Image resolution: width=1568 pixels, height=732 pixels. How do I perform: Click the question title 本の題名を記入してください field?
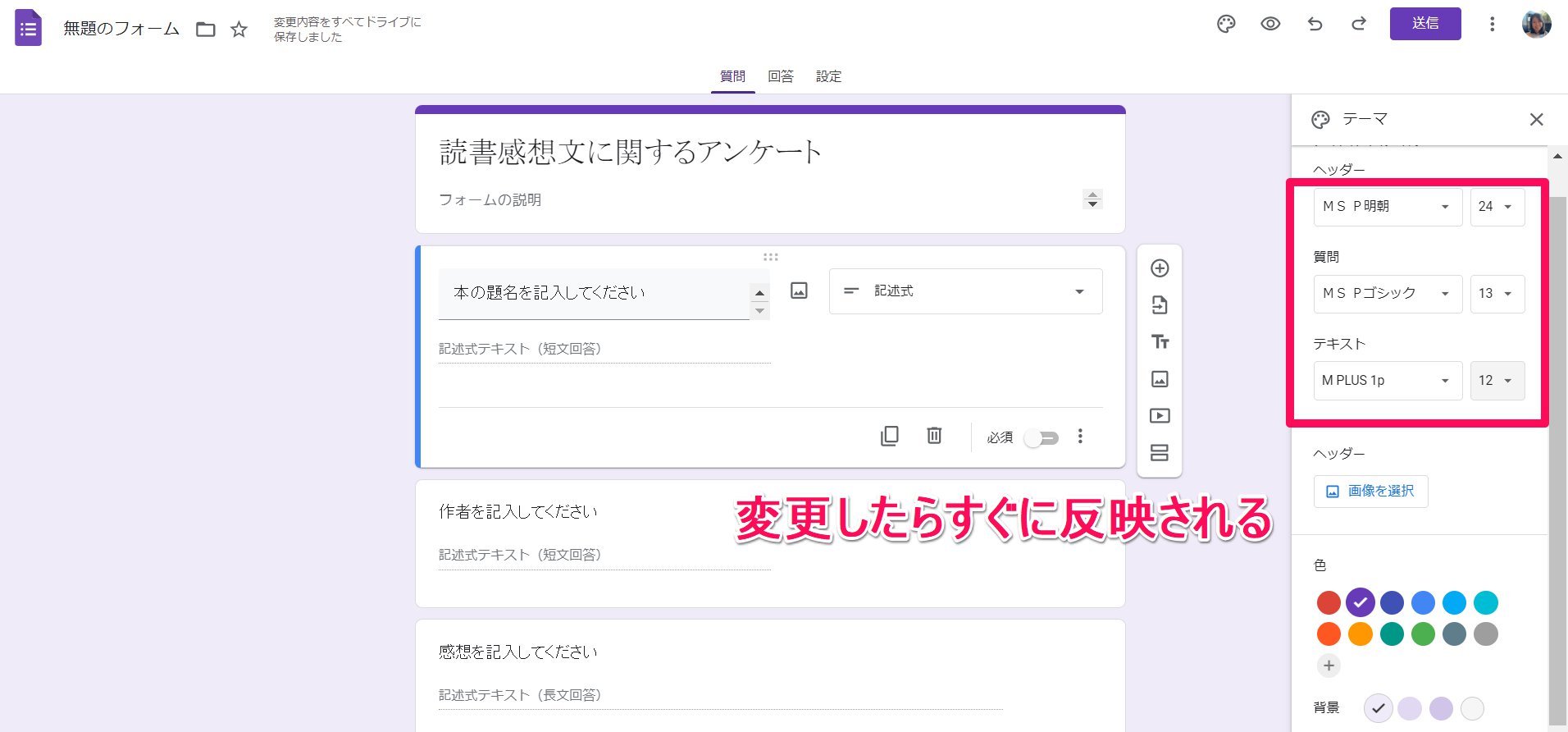594,293
